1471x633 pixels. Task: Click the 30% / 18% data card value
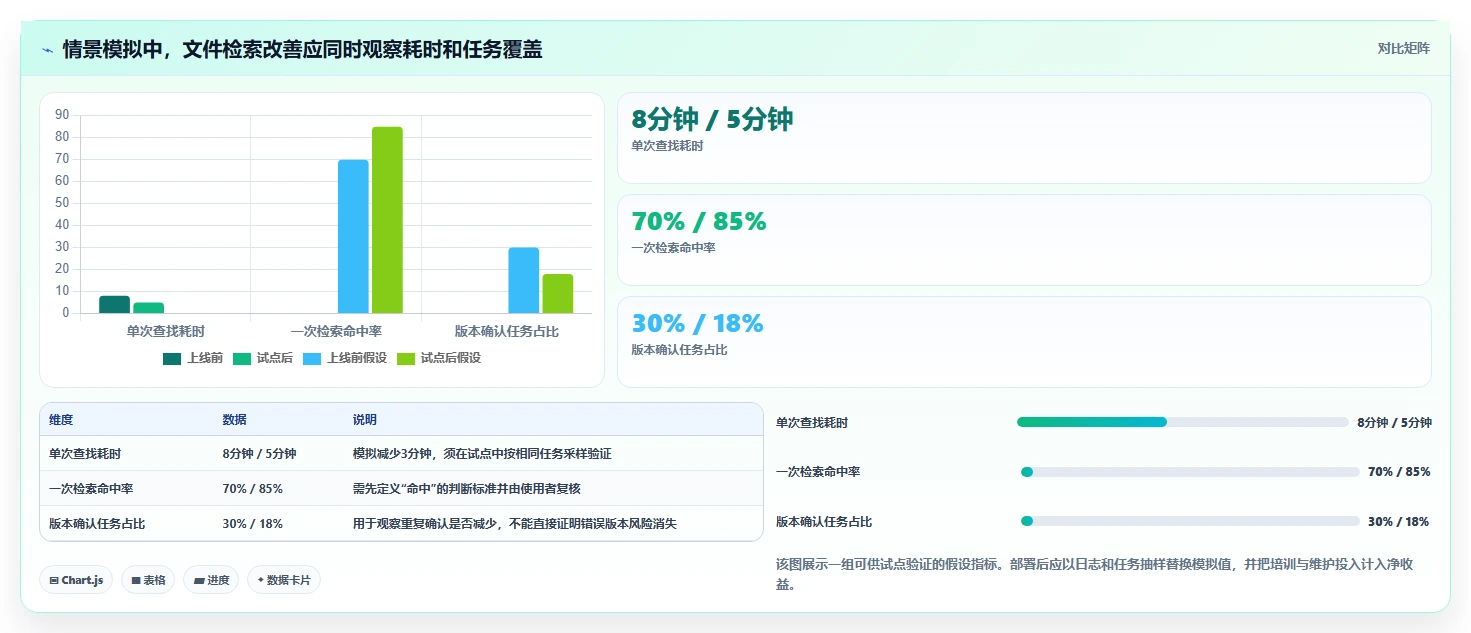(x=697, y=324)
